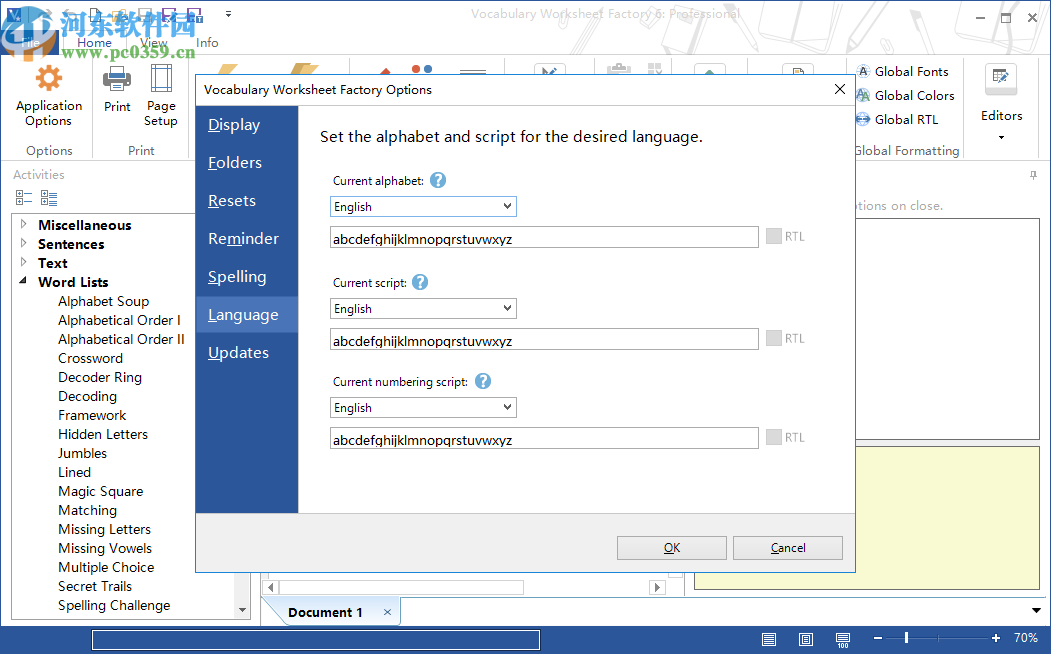Close the Document 1 tab

pyautogui.click(x=387, y=612)
